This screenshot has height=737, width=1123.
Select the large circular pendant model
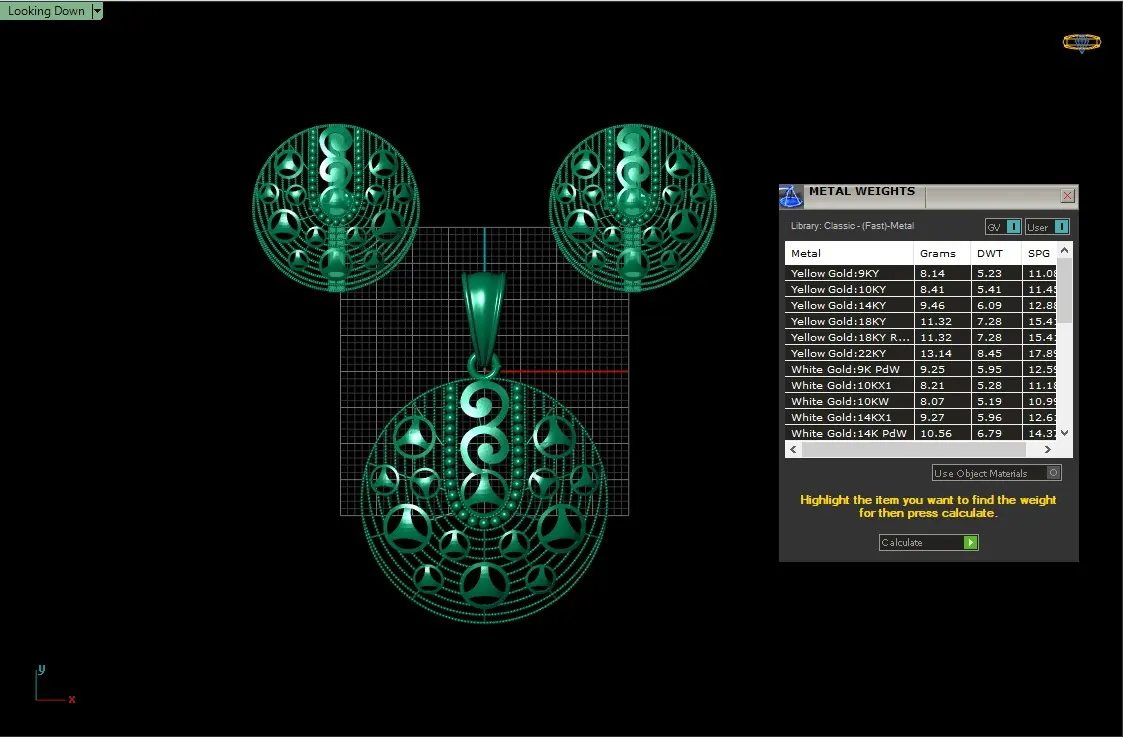coord(485,500)
